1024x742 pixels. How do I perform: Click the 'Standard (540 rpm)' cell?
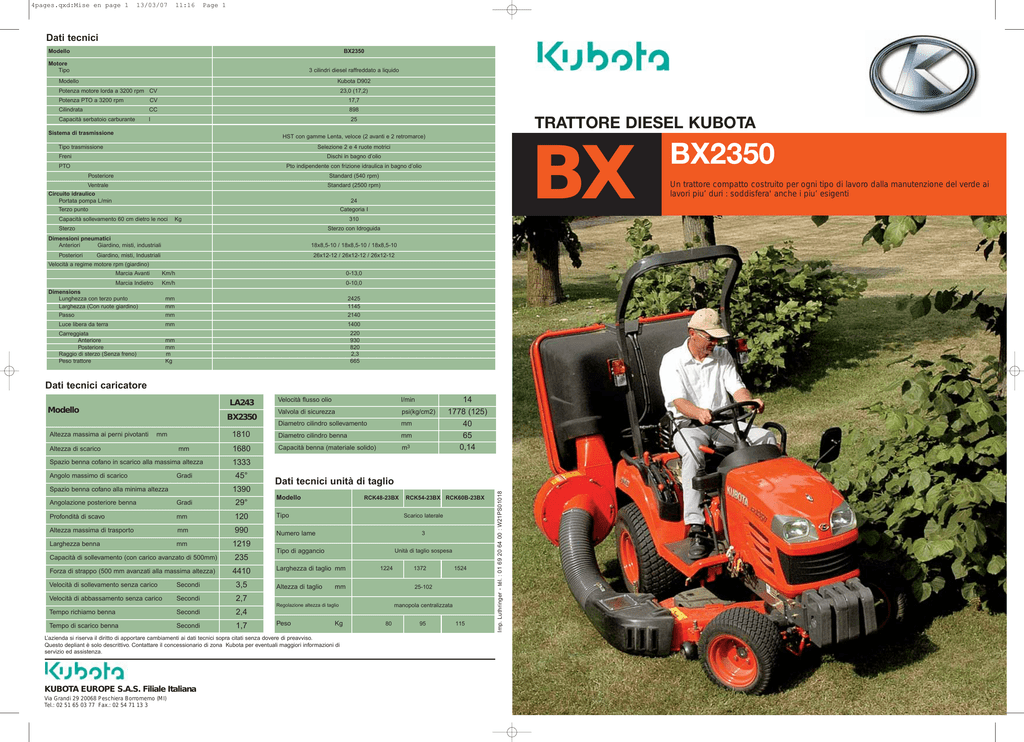coord(353,176)
